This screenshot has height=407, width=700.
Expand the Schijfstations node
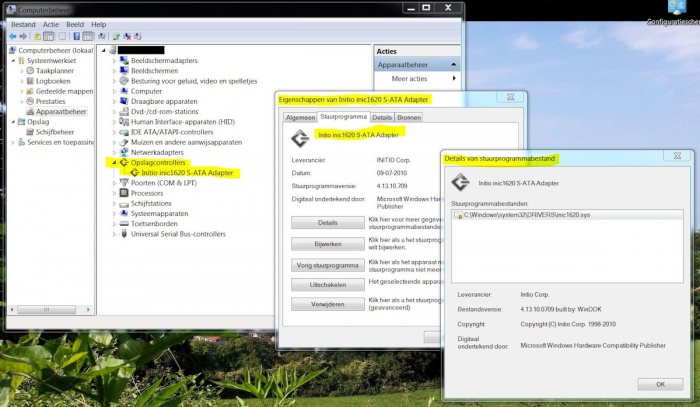[114, 204]
